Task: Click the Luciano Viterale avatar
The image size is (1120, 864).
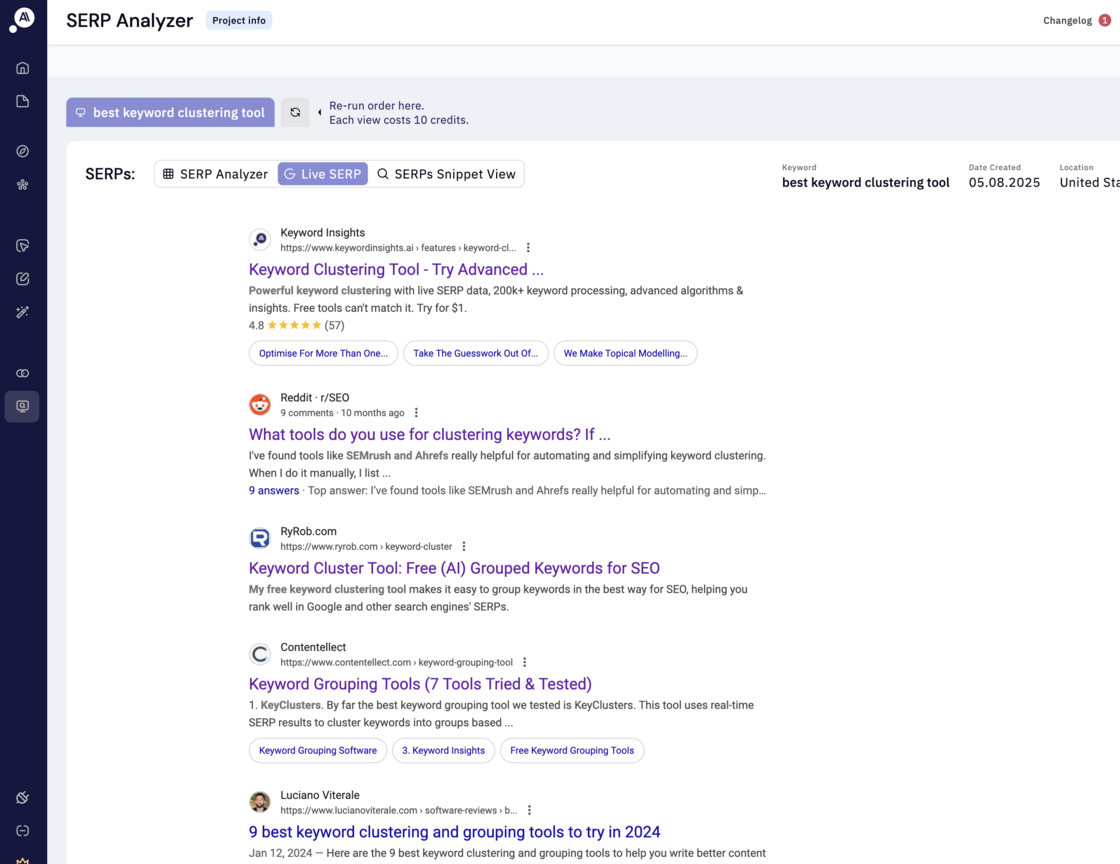Action: [260, 802]
